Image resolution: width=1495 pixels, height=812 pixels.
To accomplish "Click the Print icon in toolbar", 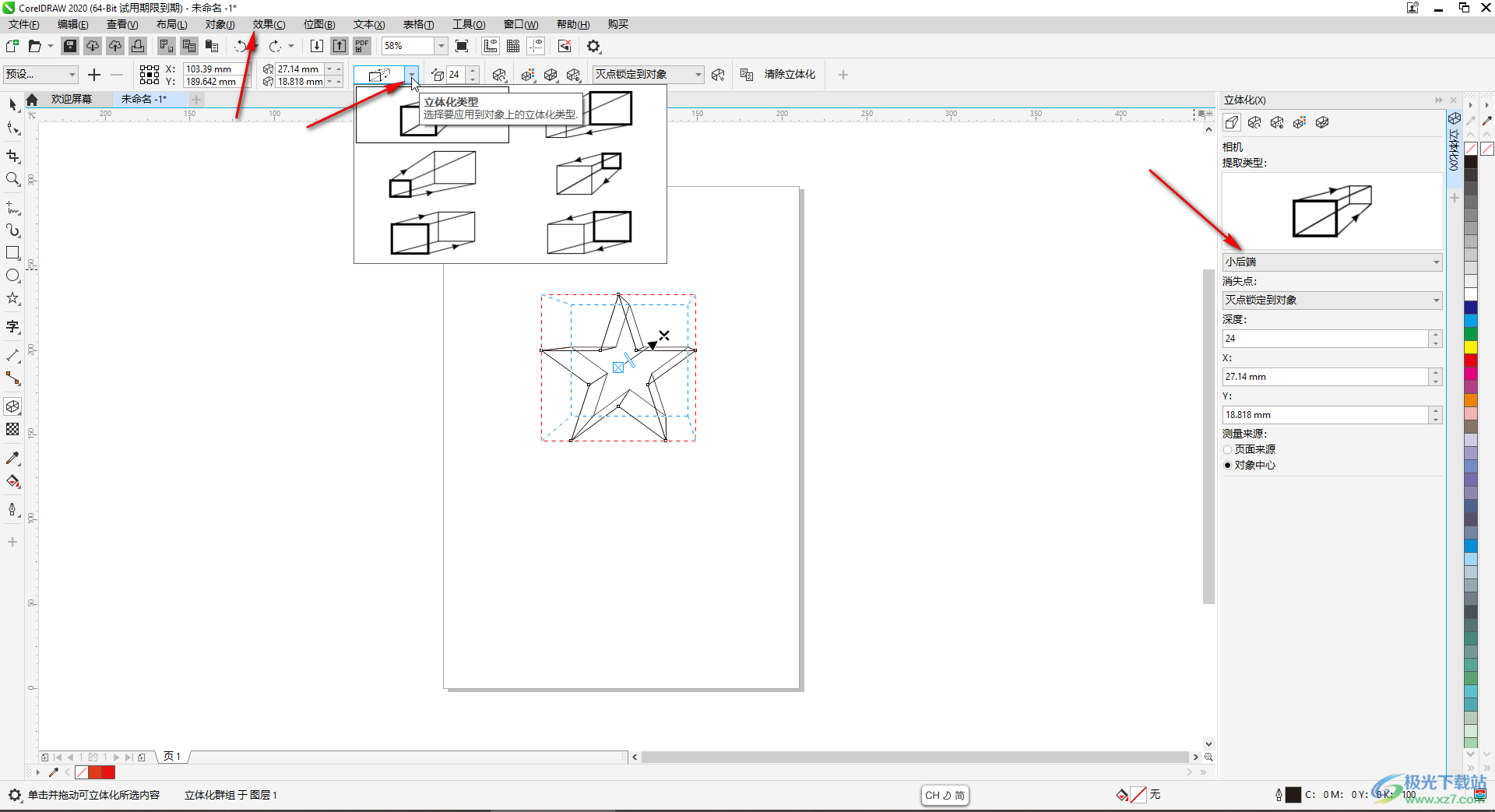I will pyautogui.click(x=138, y=46).
